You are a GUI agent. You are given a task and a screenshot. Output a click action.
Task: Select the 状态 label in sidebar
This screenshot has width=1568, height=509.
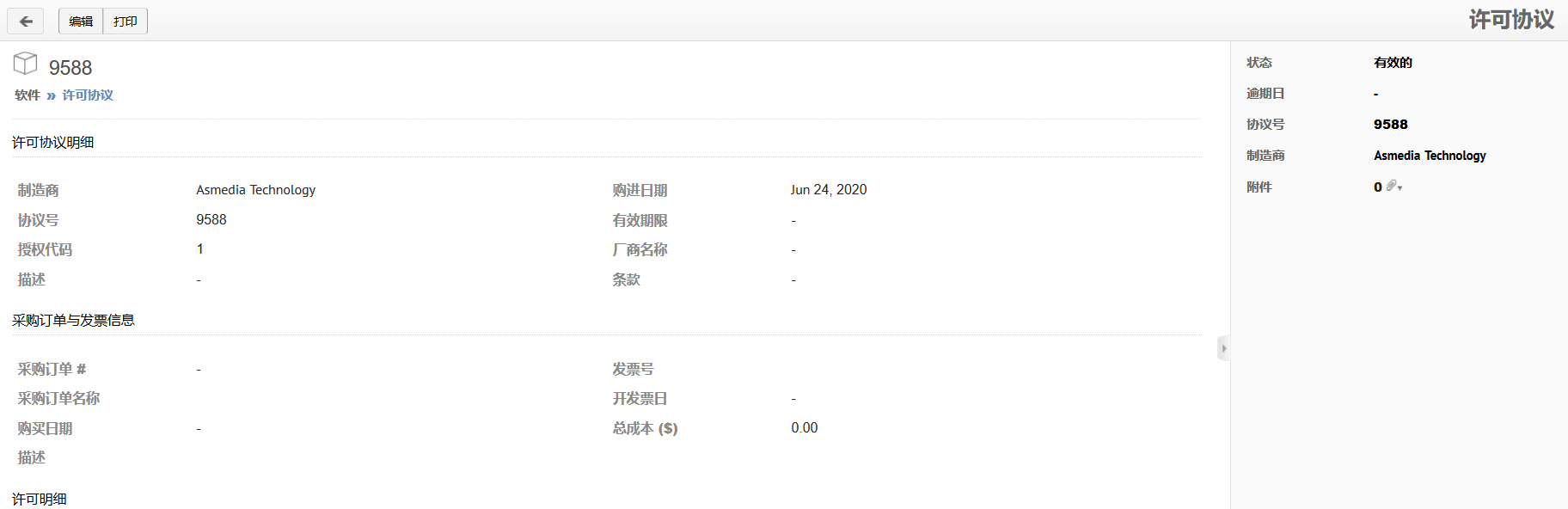point(1259,63)
